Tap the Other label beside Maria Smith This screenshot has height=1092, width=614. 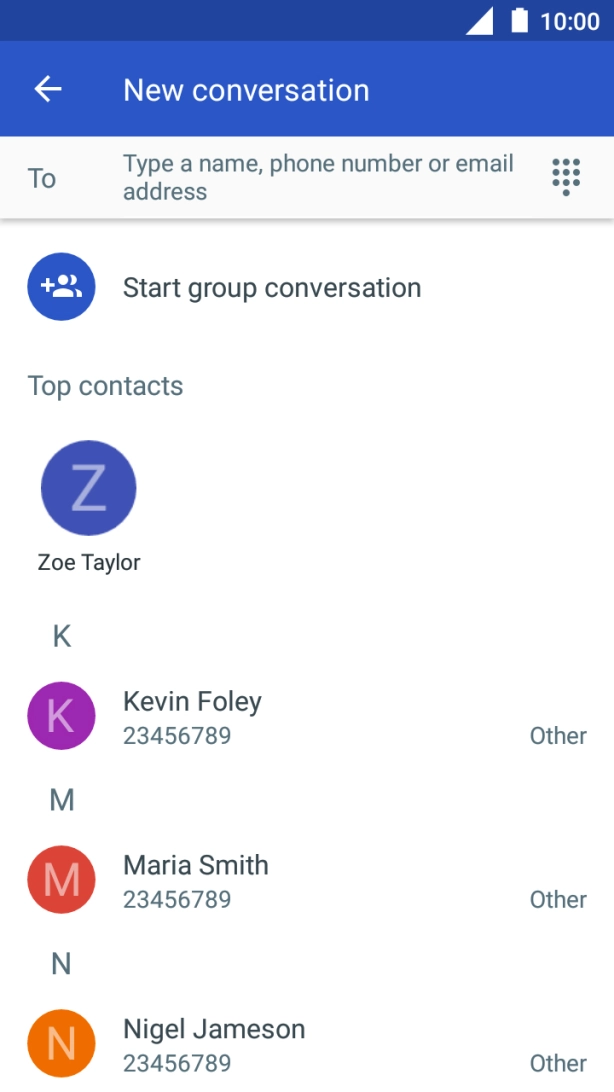(558, 900)
